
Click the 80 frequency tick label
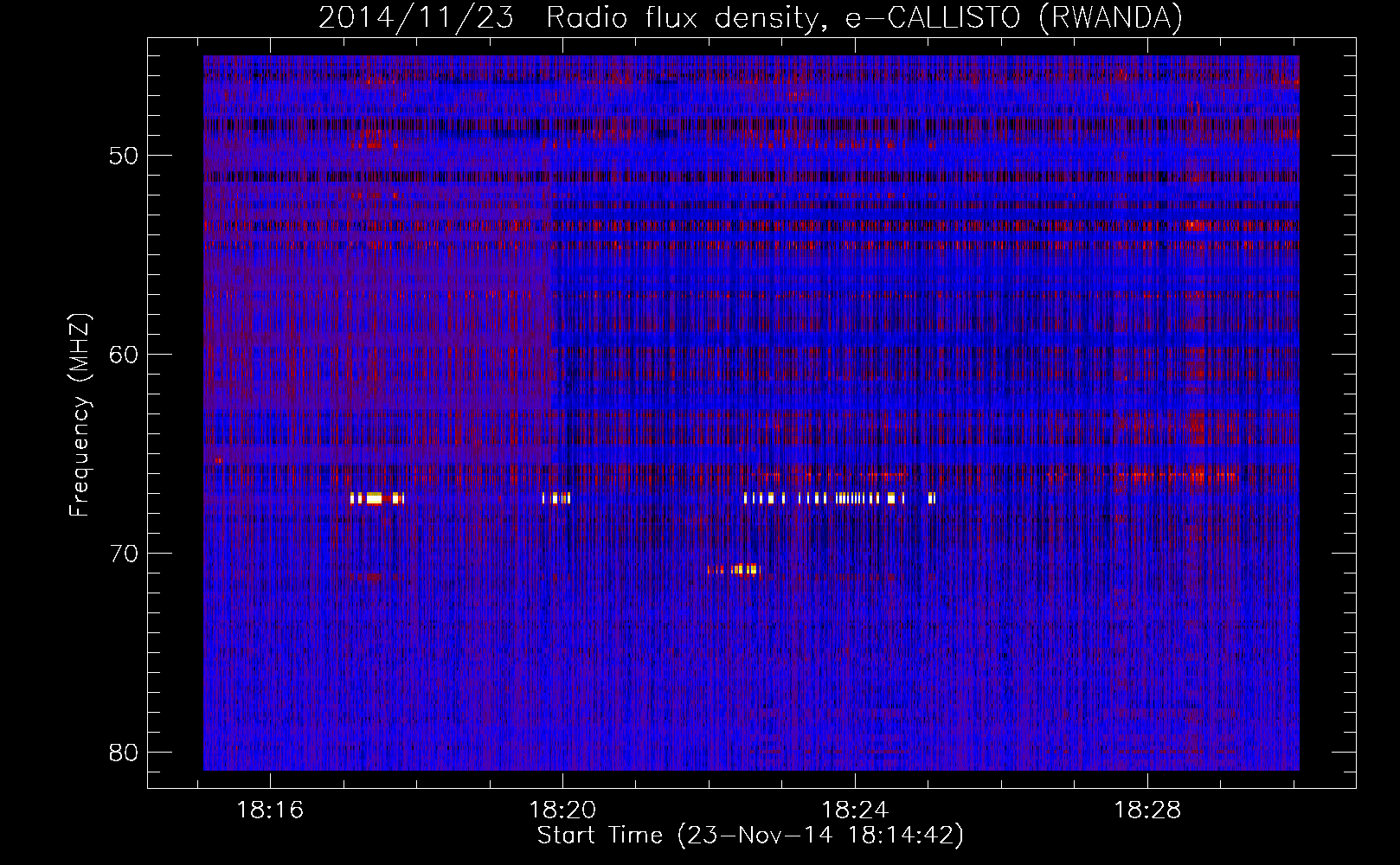tap(124, 753)
